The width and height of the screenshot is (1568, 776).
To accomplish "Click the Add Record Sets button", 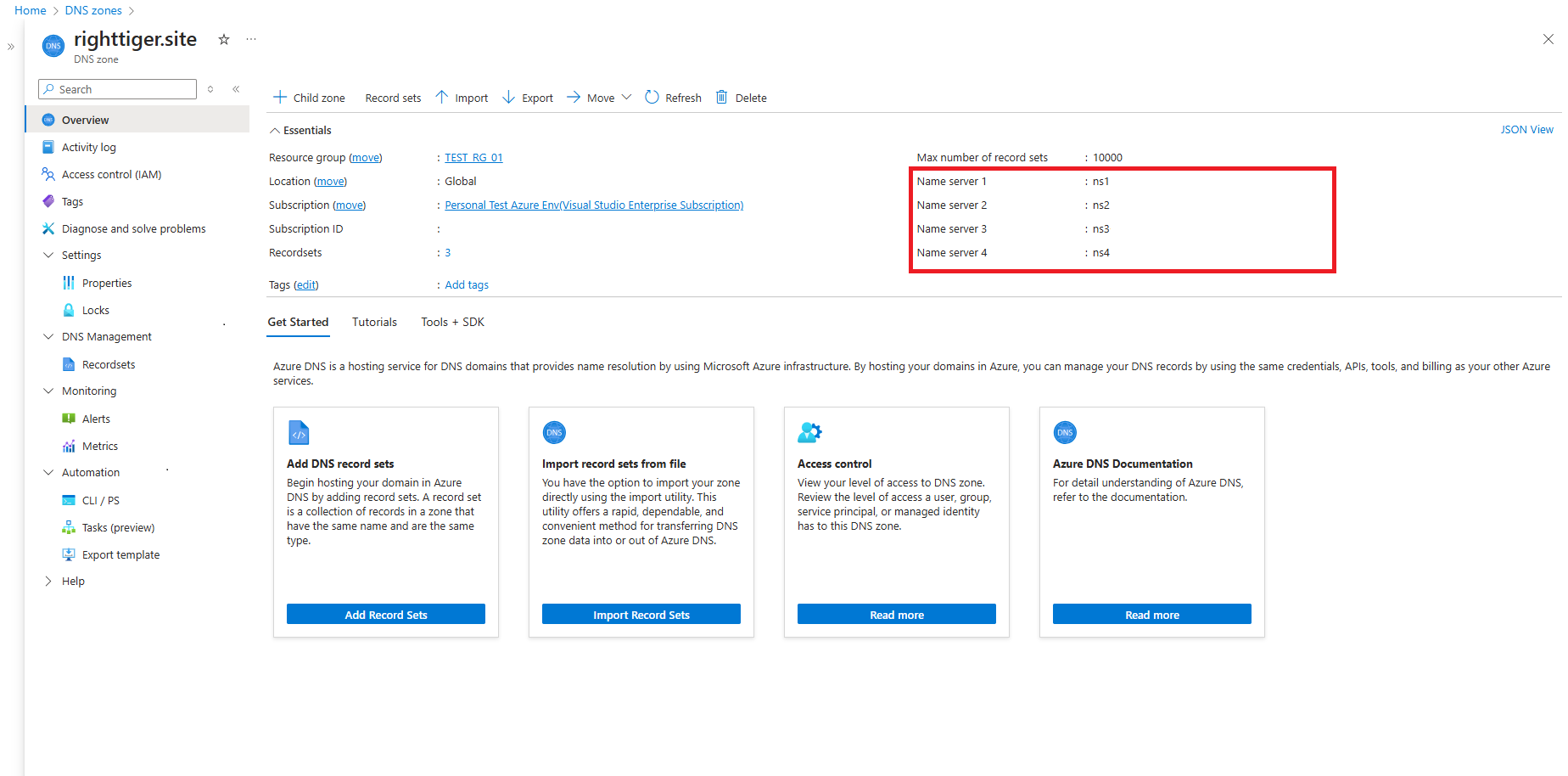I will coord(386,614).
